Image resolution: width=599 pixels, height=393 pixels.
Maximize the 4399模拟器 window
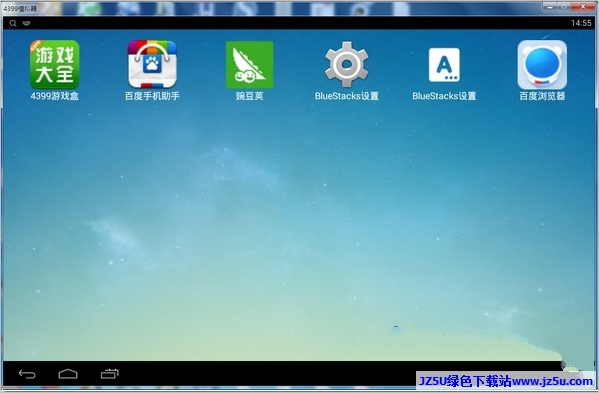564,7
